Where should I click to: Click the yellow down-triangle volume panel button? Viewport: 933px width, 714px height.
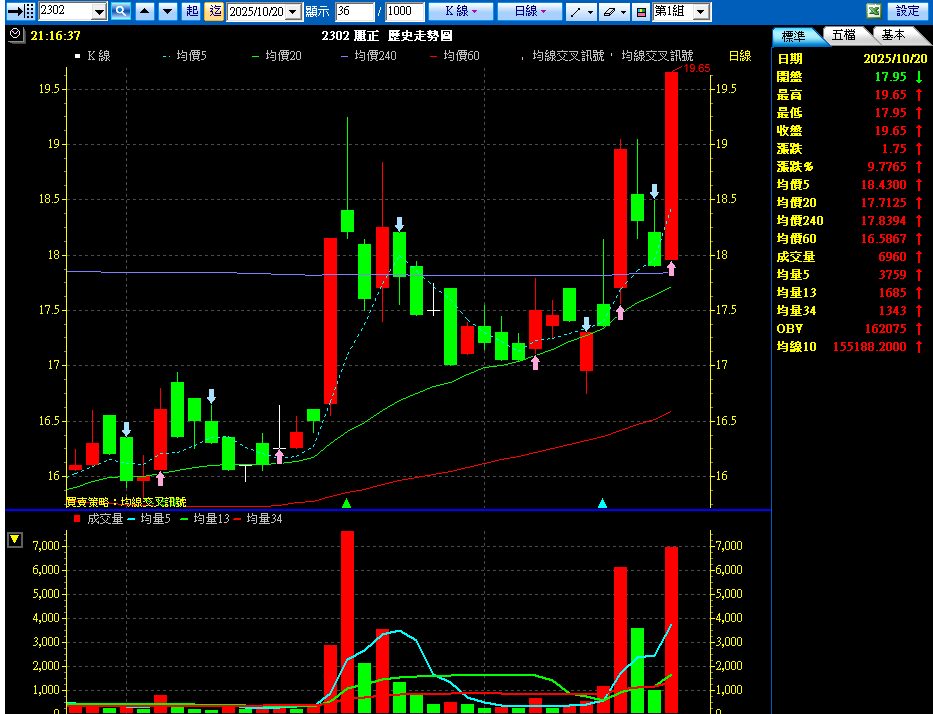[15, 540]
